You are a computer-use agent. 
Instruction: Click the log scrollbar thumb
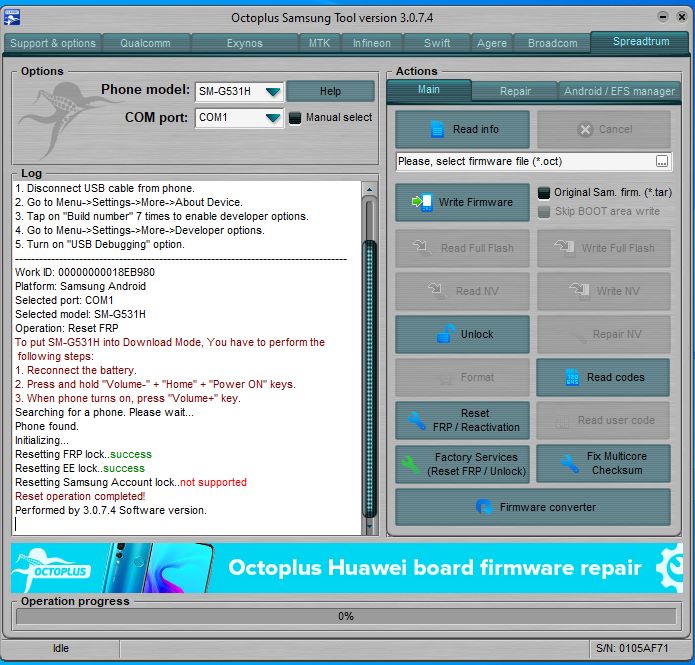[x=369, y=379]
